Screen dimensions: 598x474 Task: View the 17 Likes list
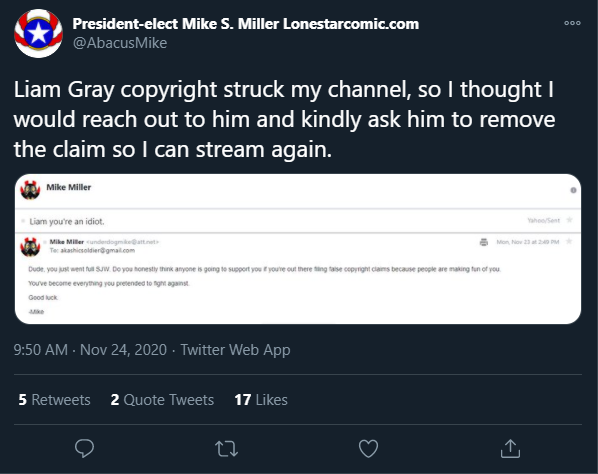[x=261, y=400]
